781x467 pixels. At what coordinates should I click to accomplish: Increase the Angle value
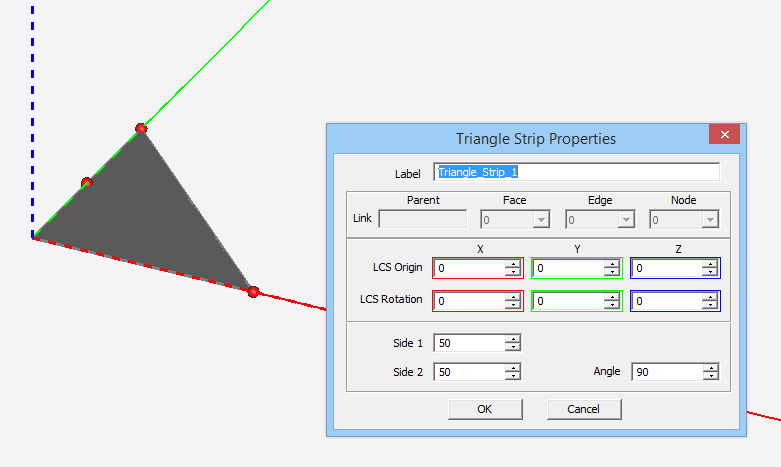click(711, 368)
